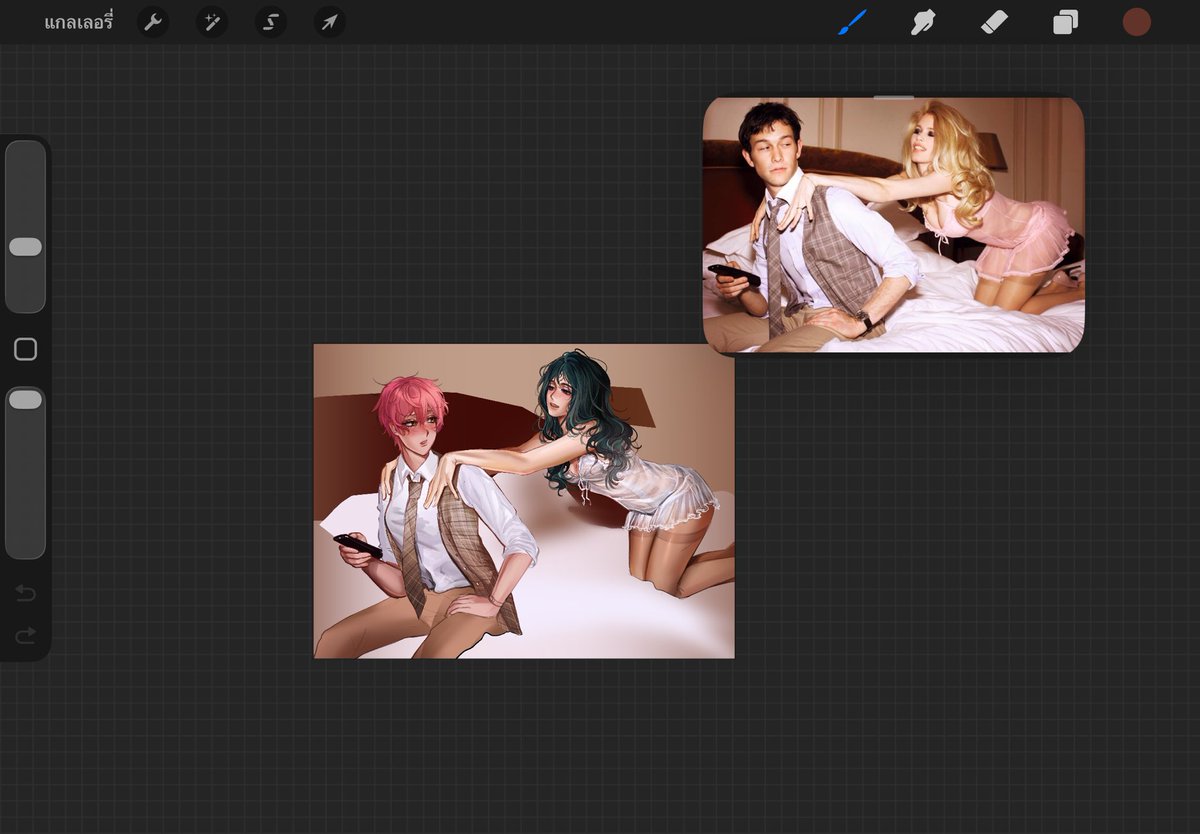Click the reference window's top grab handle

pos(893,97)
